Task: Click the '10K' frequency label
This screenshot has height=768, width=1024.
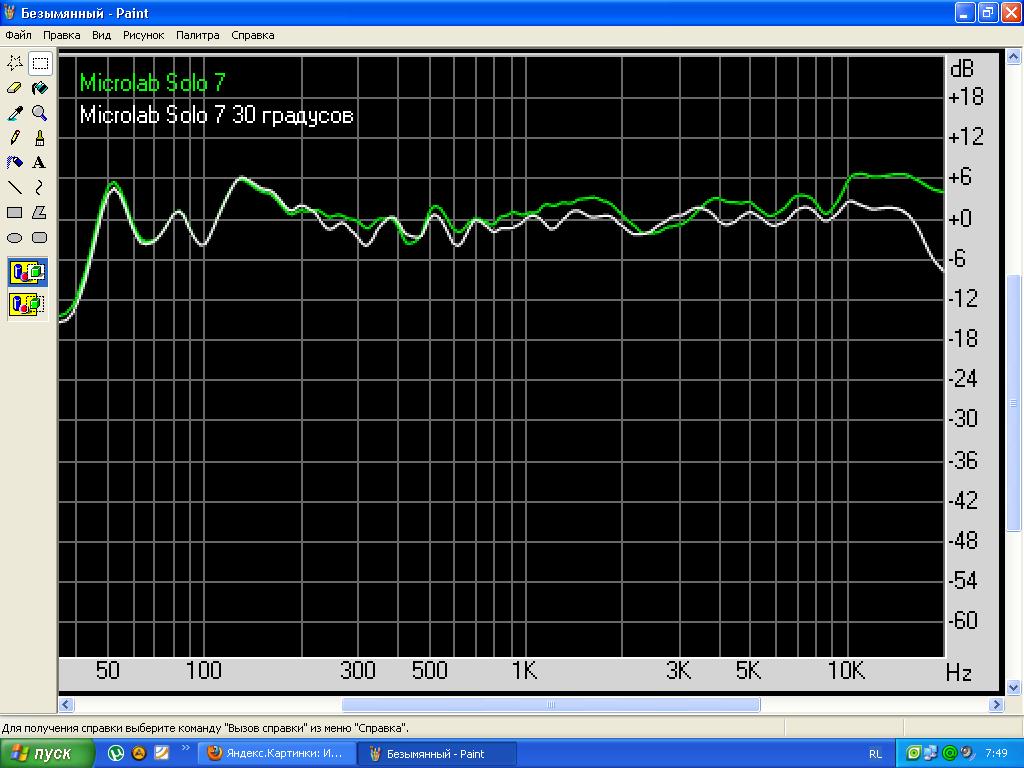Action: tap(846, 671)
